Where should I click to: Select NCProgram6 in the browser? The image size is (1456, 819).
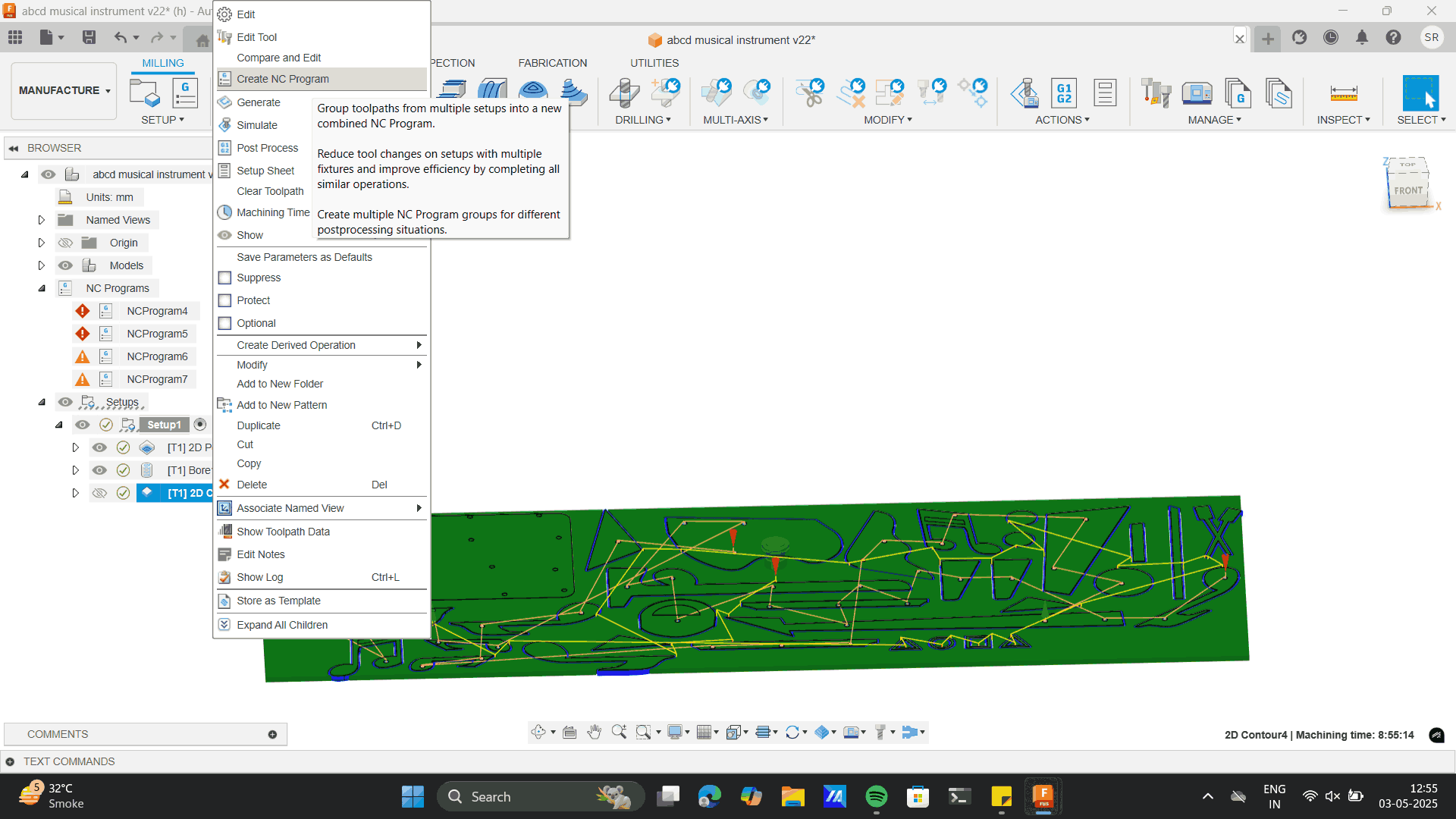157,356
